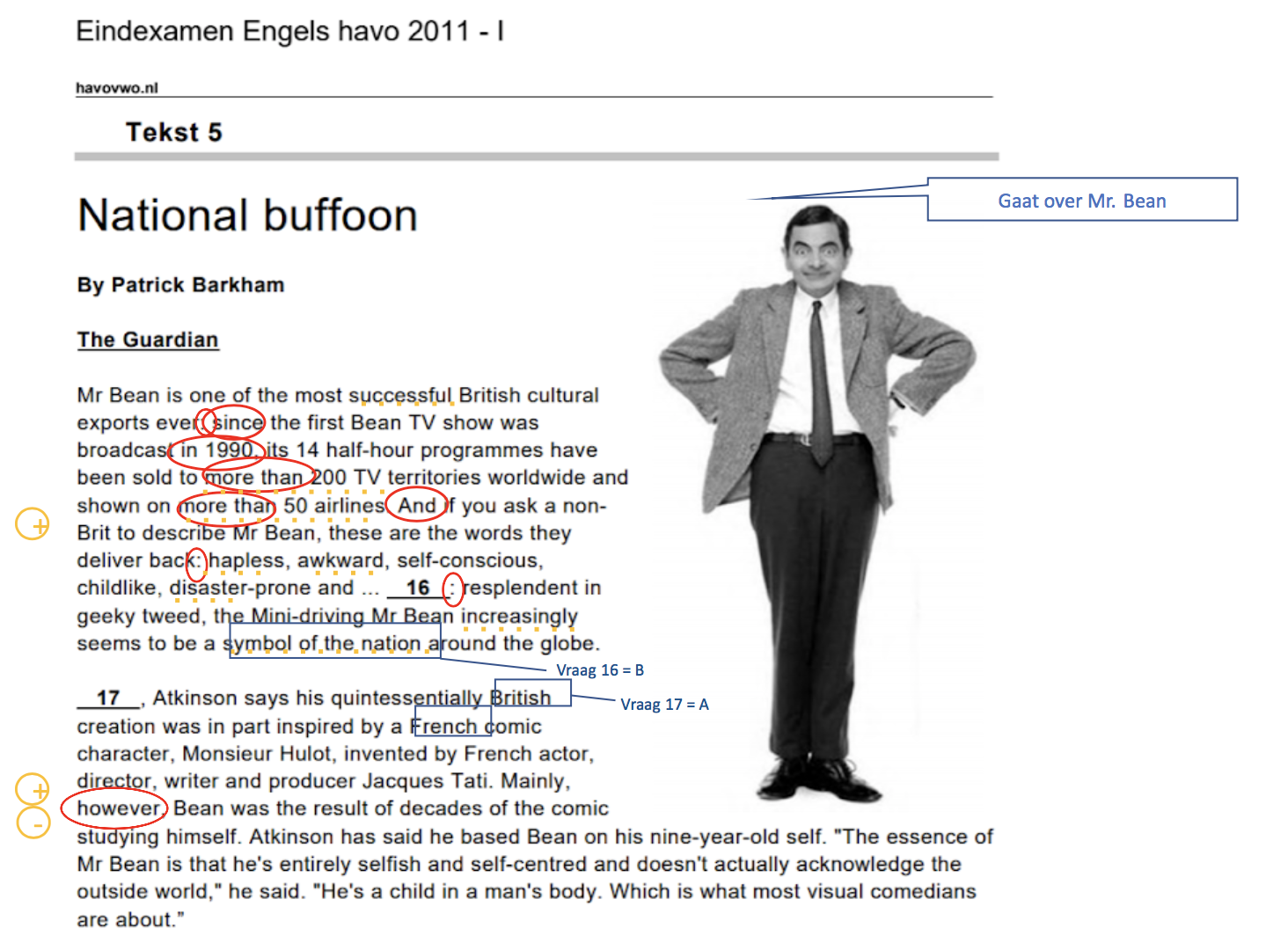Click the numbered gap "17" starting paragraph two
Screen dimensions: 1288x936
tap(108, 698)
